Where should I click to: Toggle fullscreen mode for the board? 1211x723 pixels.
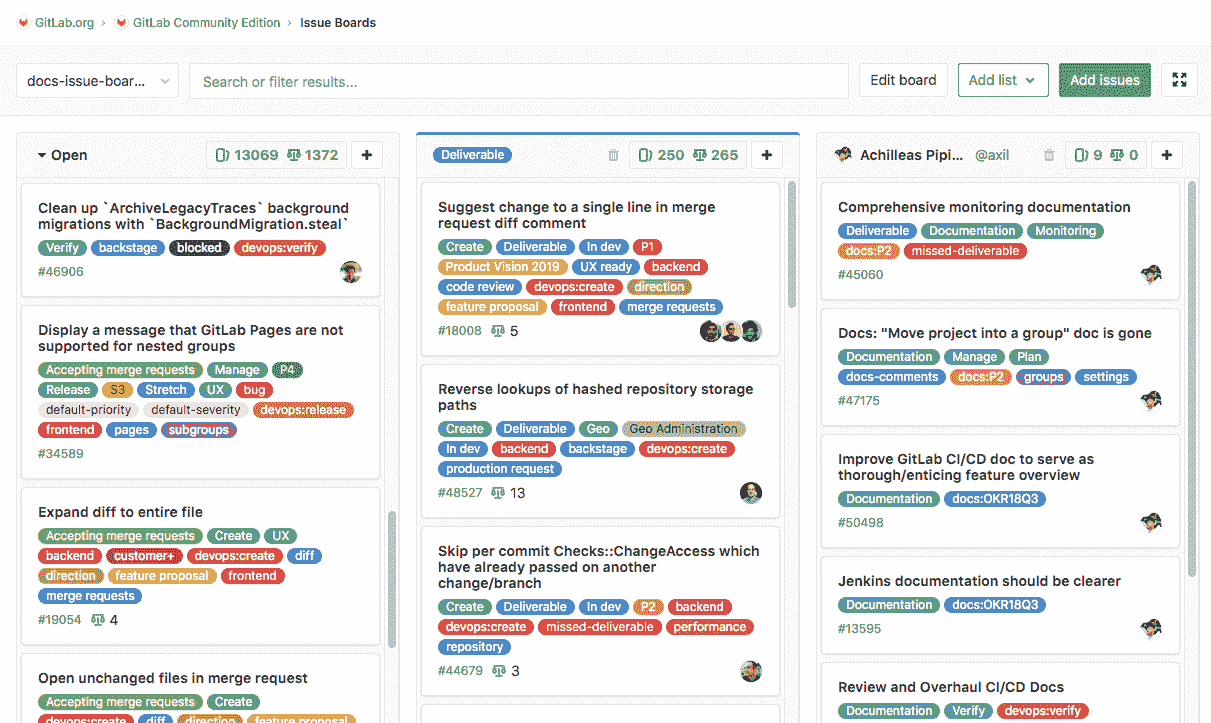(1179, 79)
